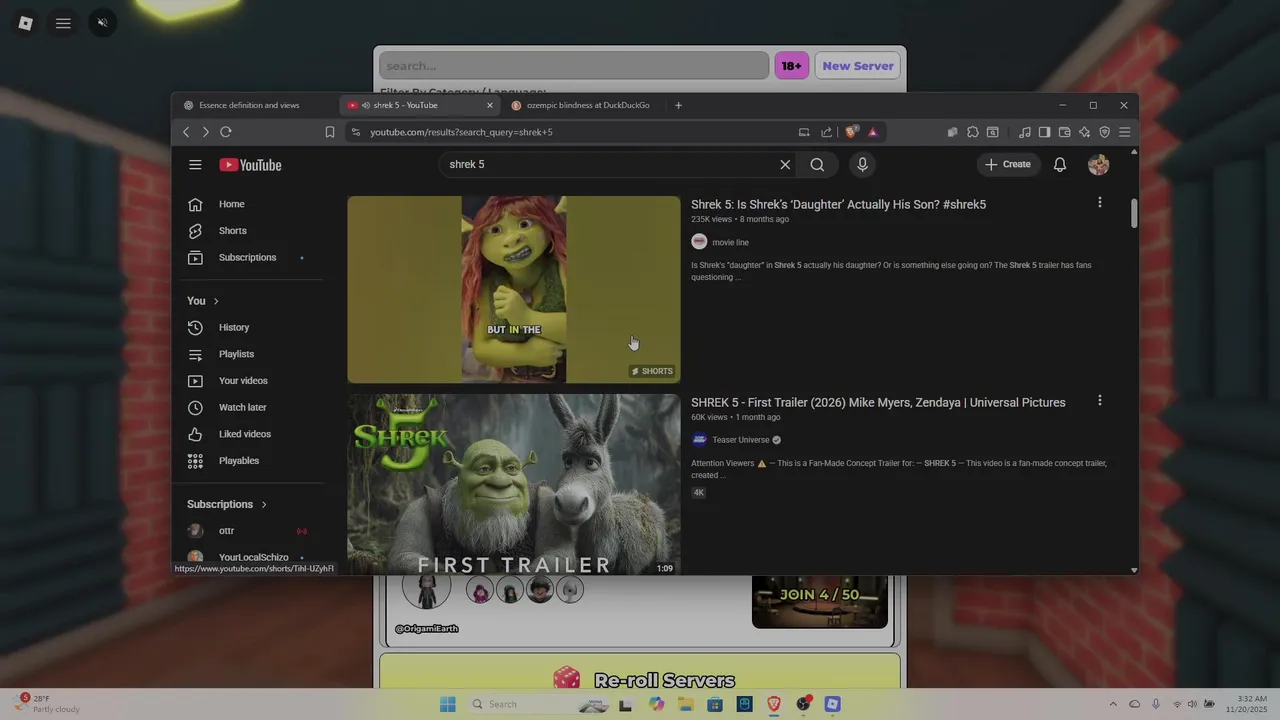The image size is (1280, 720).
Task: Click New Server in the Roblox window
Action: click(x=858, y=66)
